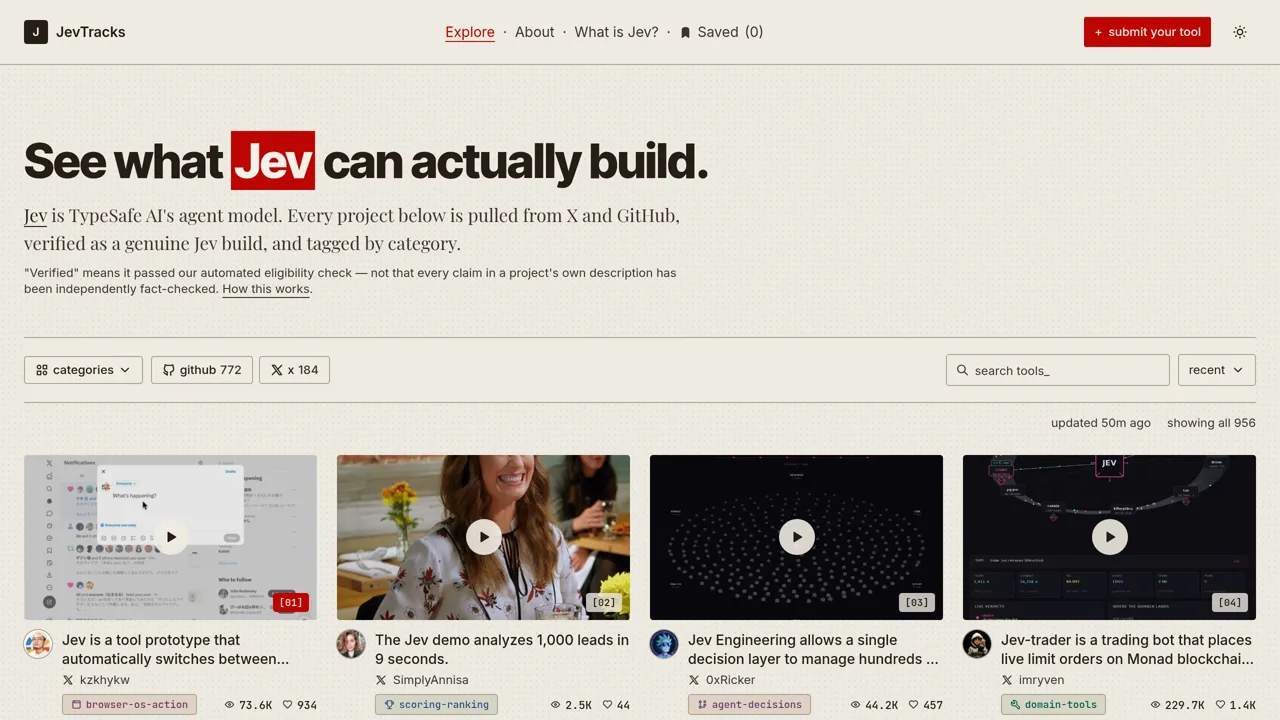Click the [04] badge on fourth thumbnail
Viewport: 1280px width, 720px height.
[x=1230, y=602]
